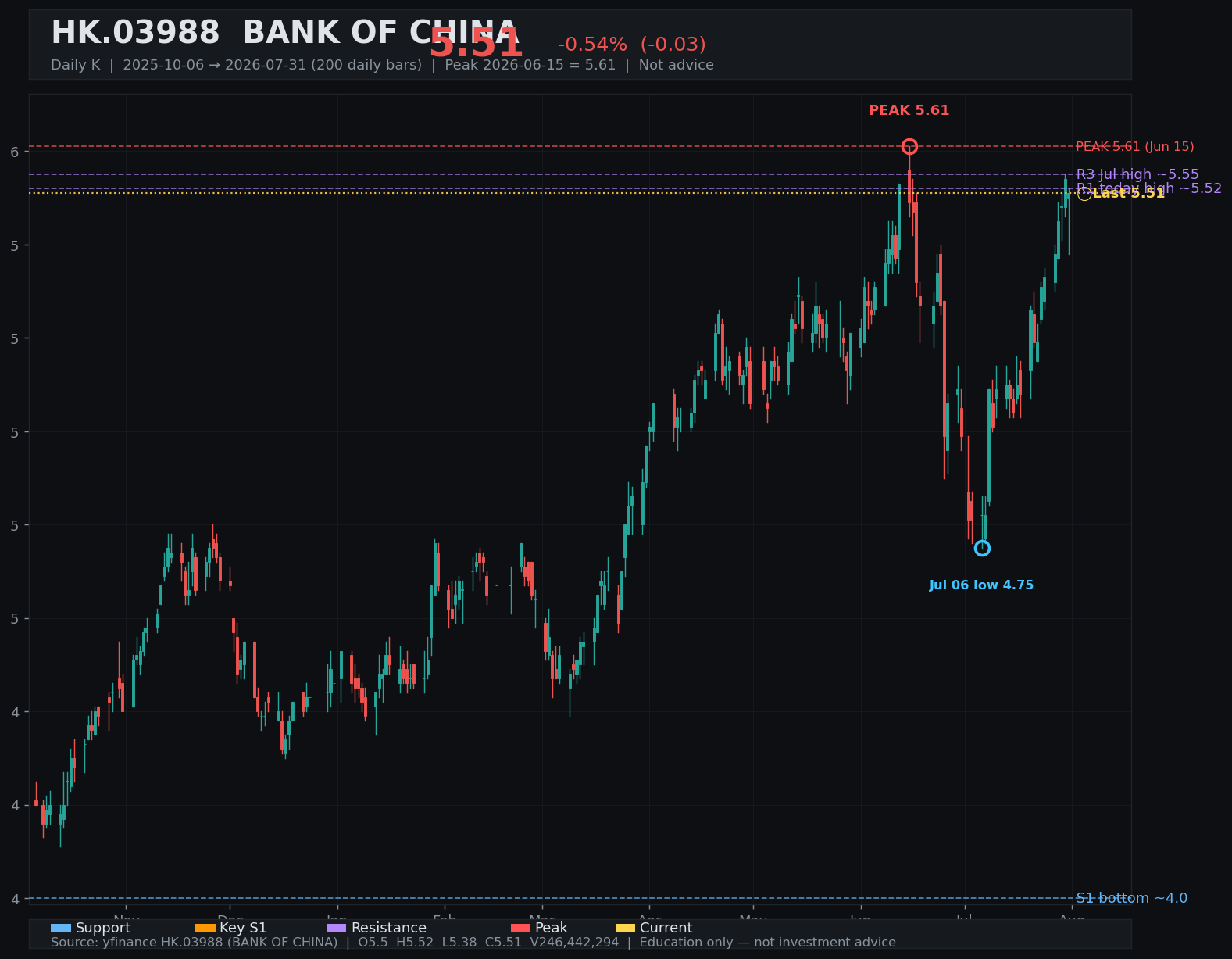Image resolution: width=1232 pixels, height=959 pixels.
Task: Click the "2025-10-06 → 2026-07-31" date range
Action: (215, 65)
